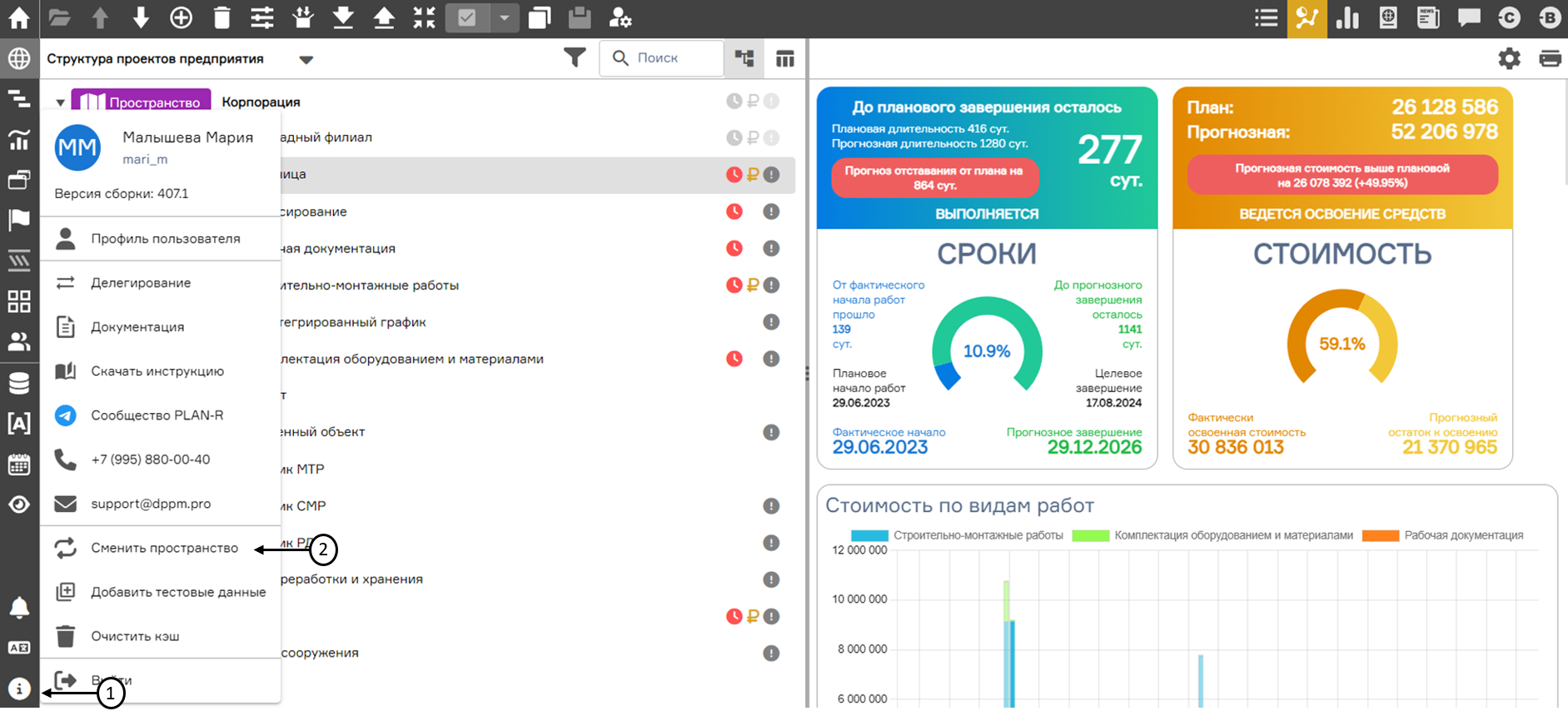Toggle Комплектация оборудованием legend swatch
The width and height of the screenshot is (1568, 711).
coord(1091,535)
